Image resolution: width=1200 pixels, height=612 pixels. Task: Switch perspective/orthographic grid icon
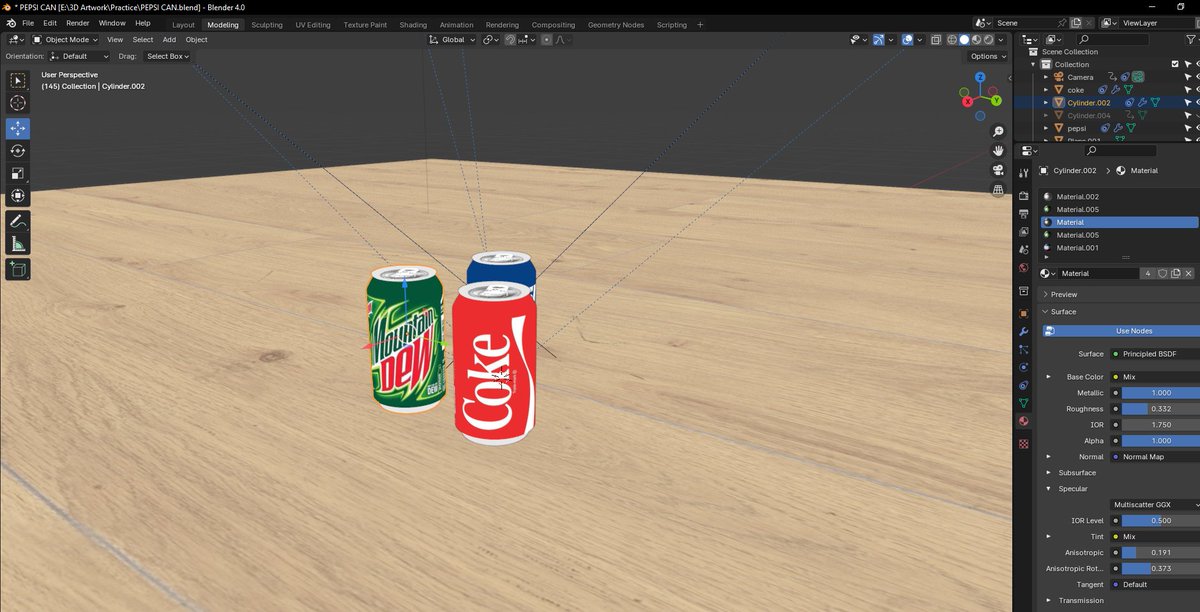tap(998, 189)
